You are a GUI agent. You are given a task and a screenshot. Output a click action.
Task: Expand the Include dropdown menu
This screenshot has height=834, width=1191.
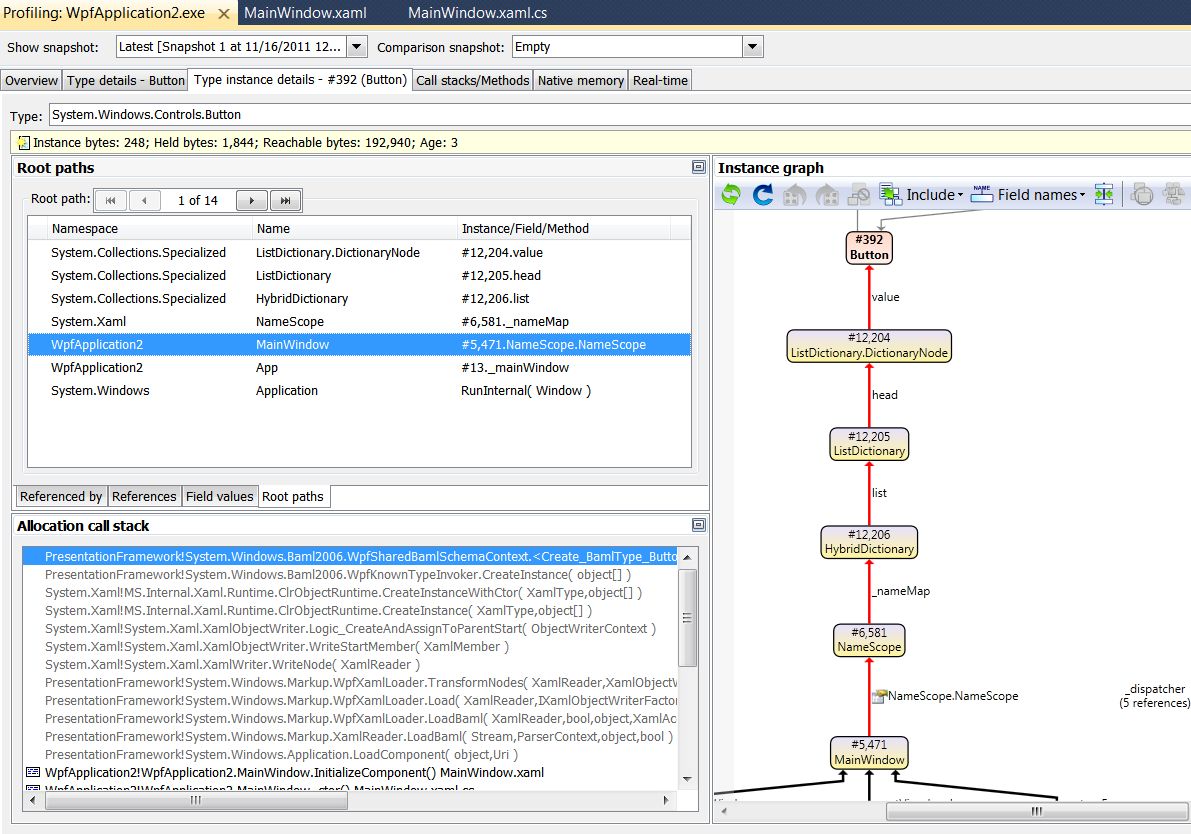click(960, 195)
